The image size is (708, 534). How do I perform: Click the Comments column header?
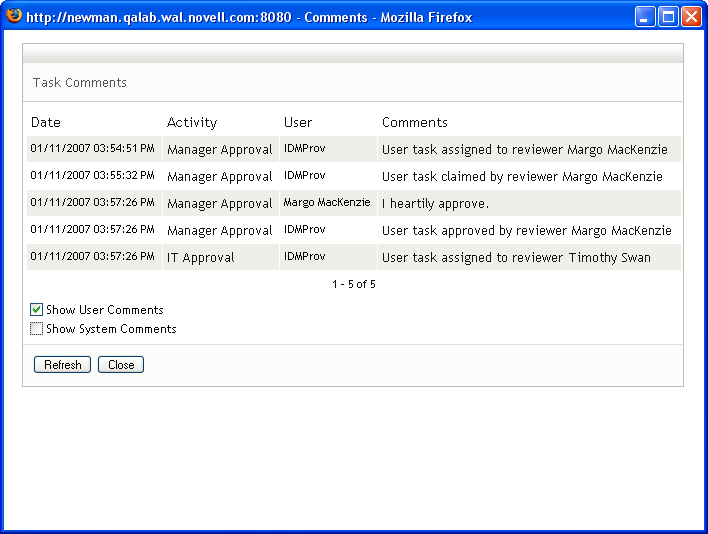pyautogui.click(x=415, y=123)
